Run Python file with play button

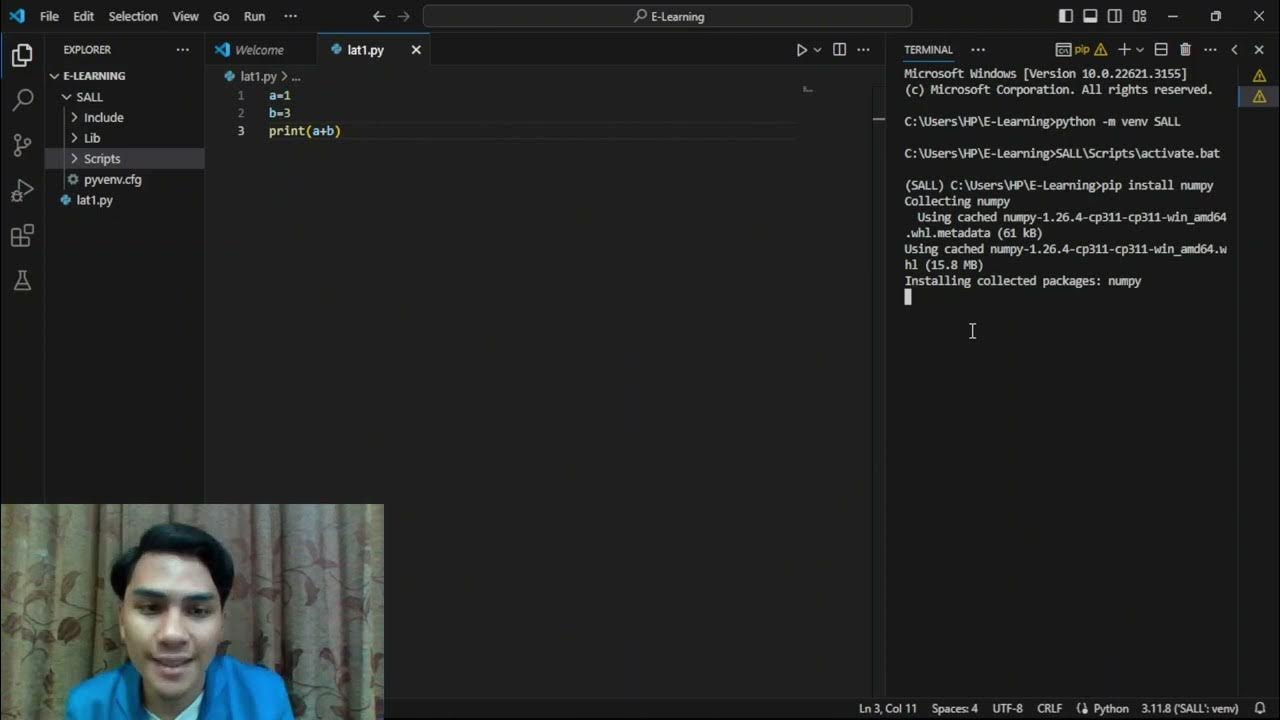(801, 50)
